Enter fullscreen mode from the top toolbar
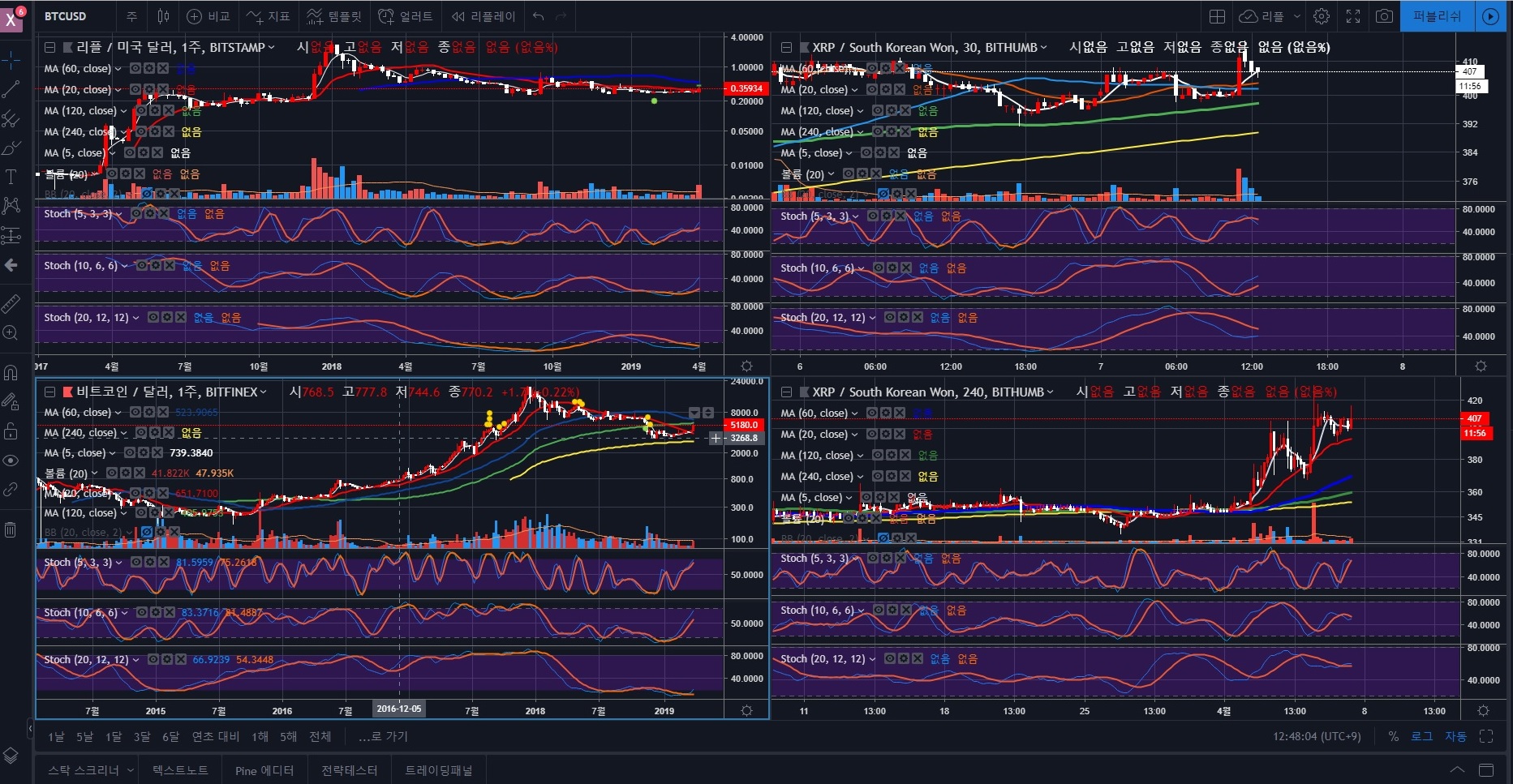This screenshot has height=784, width=1513. pyautogui.click(x=1353, y=16)
